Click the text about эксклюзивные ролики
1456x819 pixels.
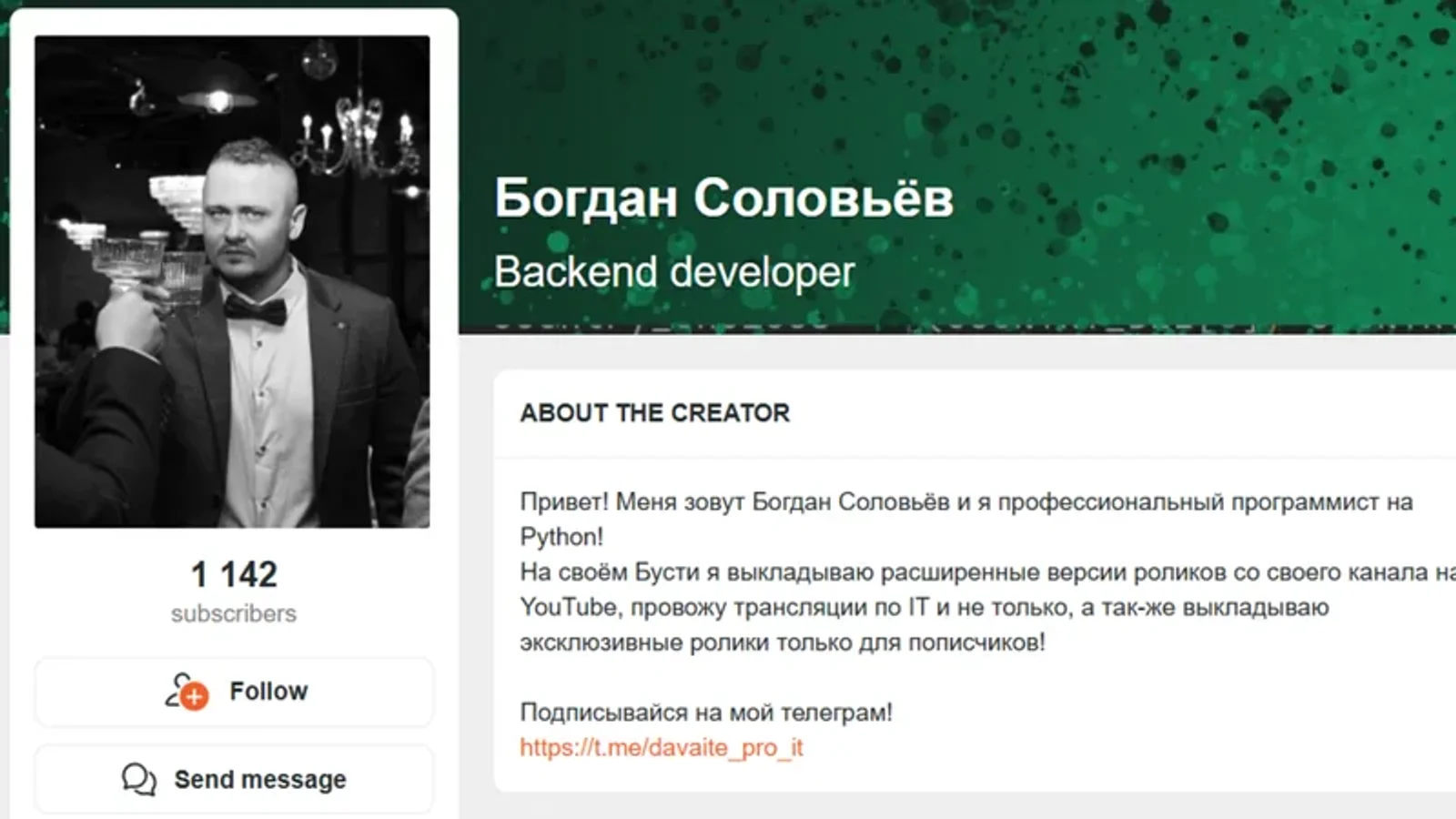pyautogui.click(x=783, y=642)
